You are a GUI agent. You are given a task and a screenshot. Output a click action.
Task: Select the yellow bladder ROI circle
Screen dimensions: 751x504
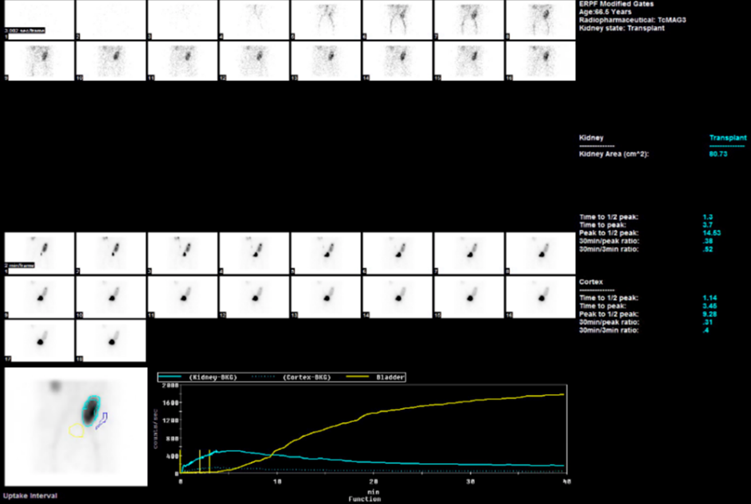tap(76, 430)
